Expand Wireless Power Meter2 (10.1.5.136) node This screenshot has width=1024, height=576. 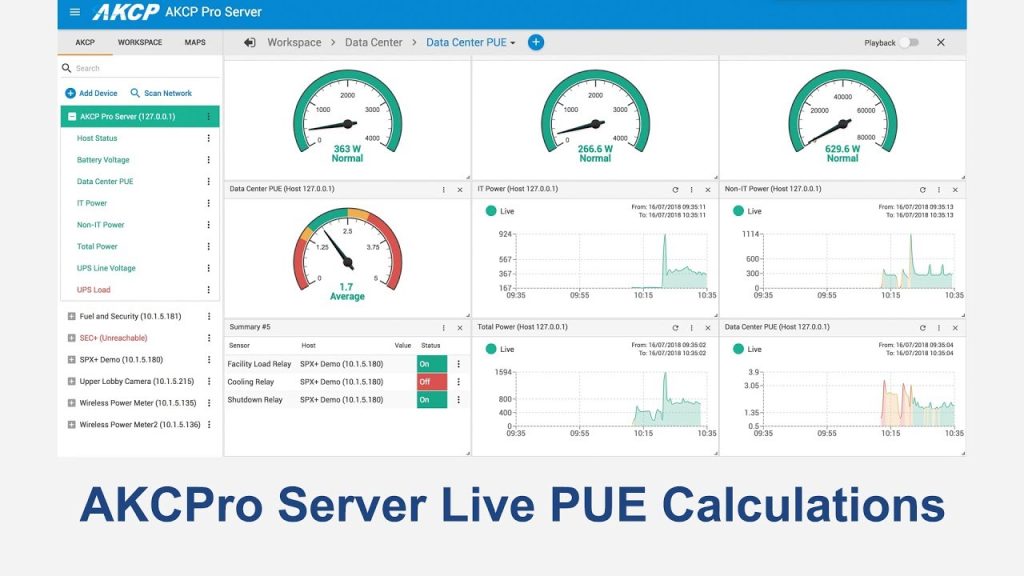(x=71, y=424)
